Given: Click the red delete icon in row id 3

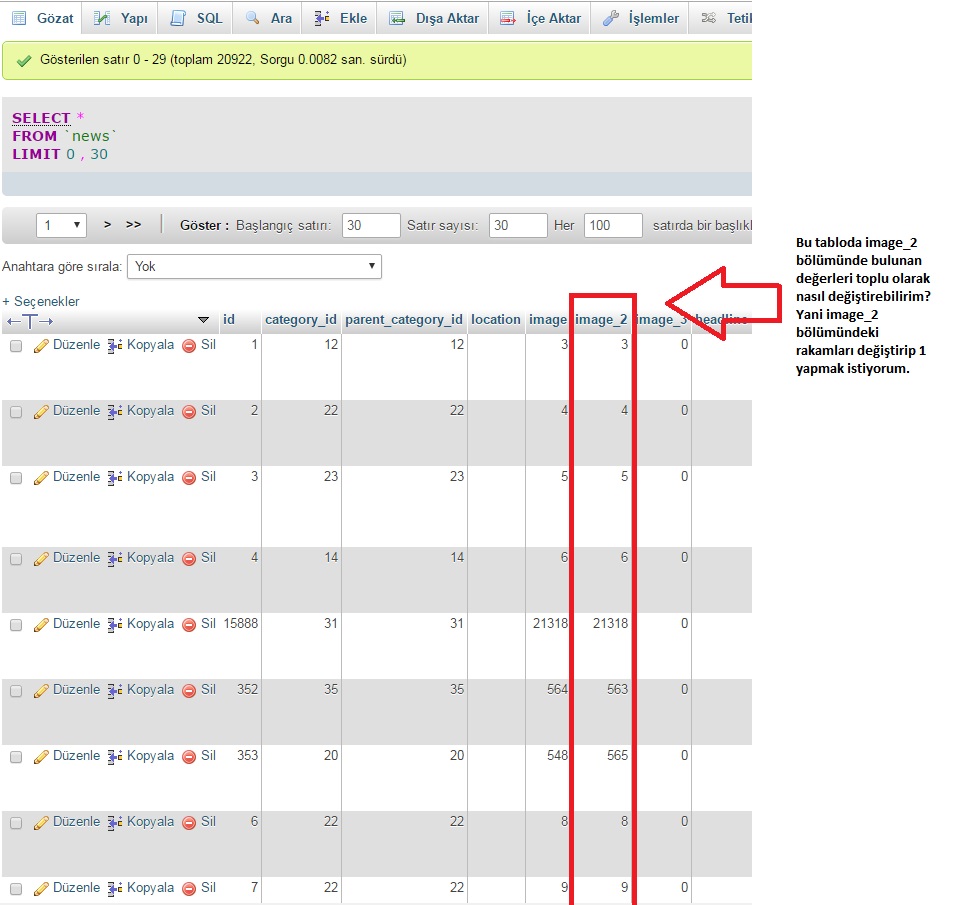Looking at the screenshot, I should [x=189, y=477].
